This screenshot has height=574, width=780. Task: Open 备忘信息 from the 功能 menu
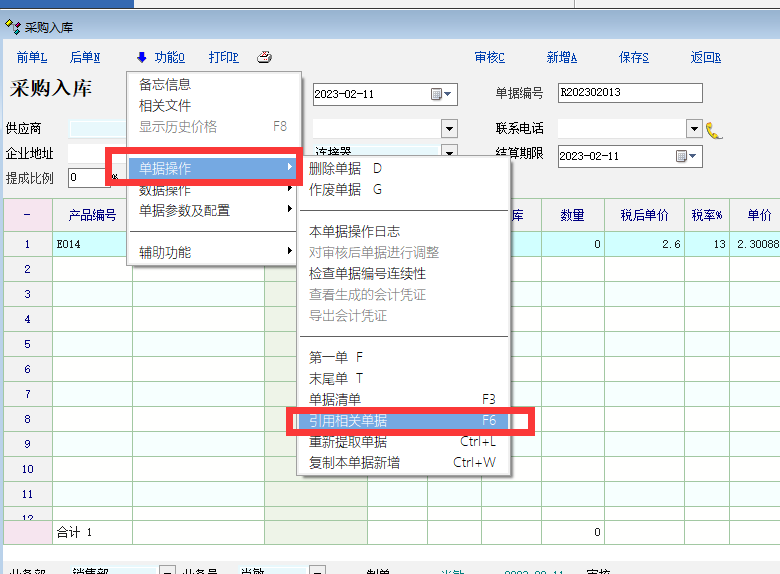tap(165, 85)
